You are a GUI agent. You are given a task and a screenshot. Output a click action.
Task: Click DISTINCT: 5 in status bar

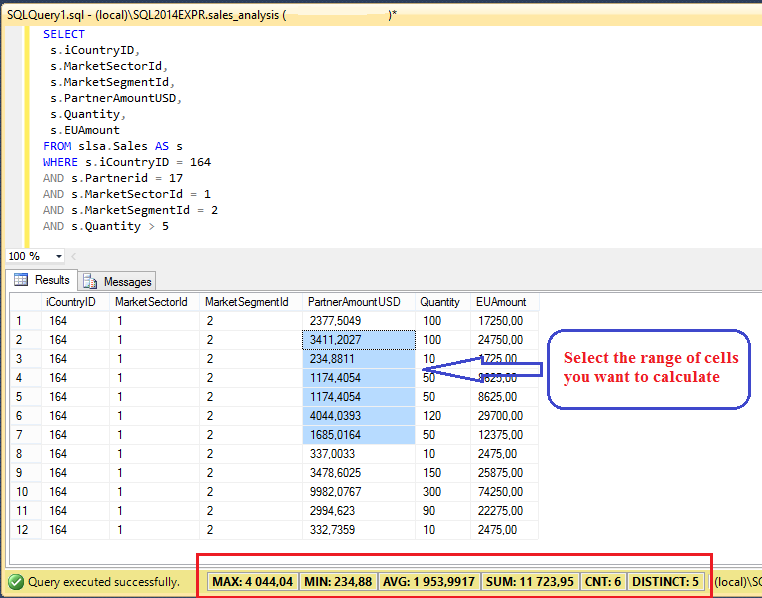pyautogui.click(x=665, y=581)
